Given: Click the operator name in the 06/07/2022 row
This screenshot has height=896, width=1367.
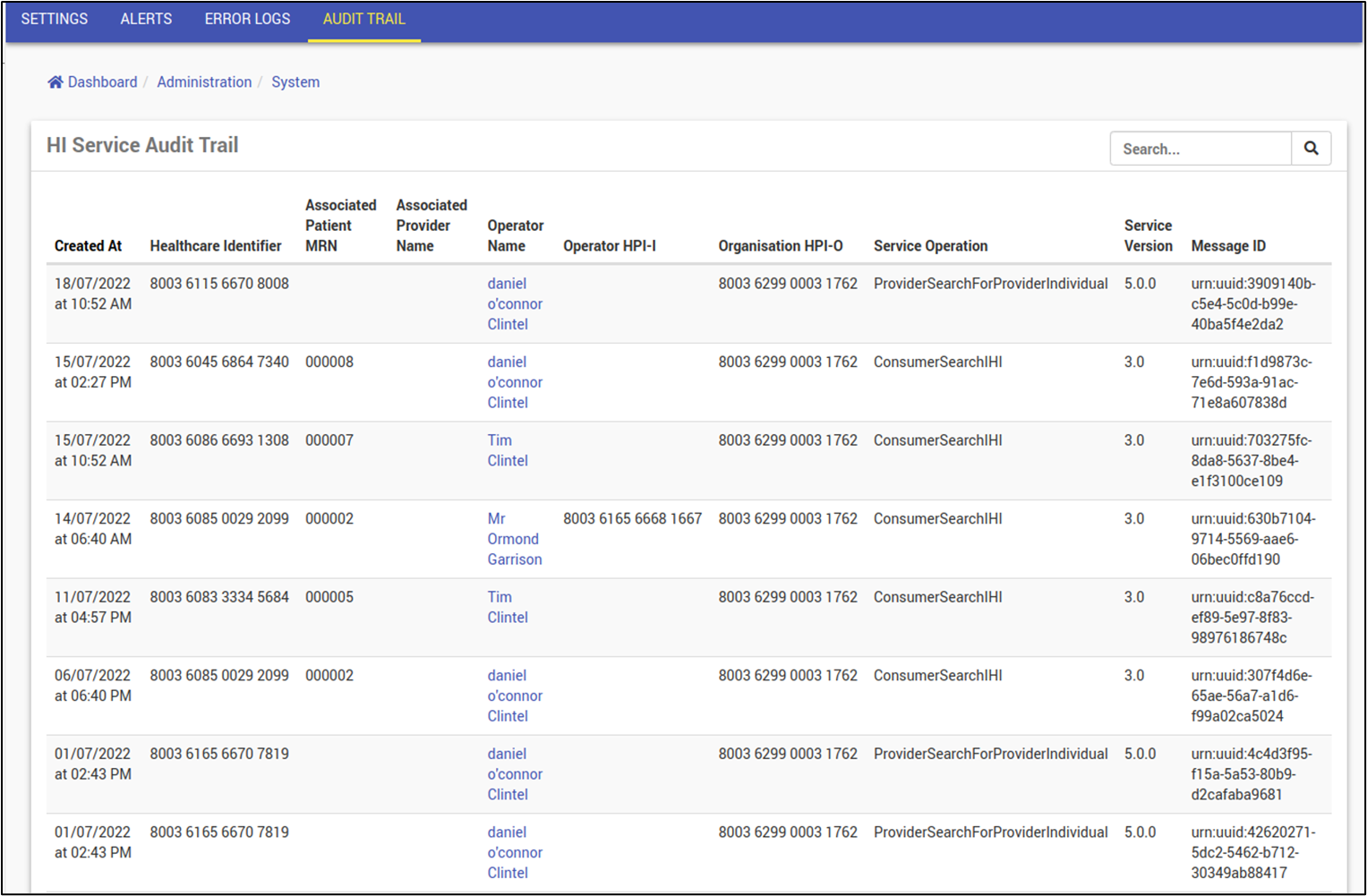Looking at the screenshot, I should tap(514, 695).
